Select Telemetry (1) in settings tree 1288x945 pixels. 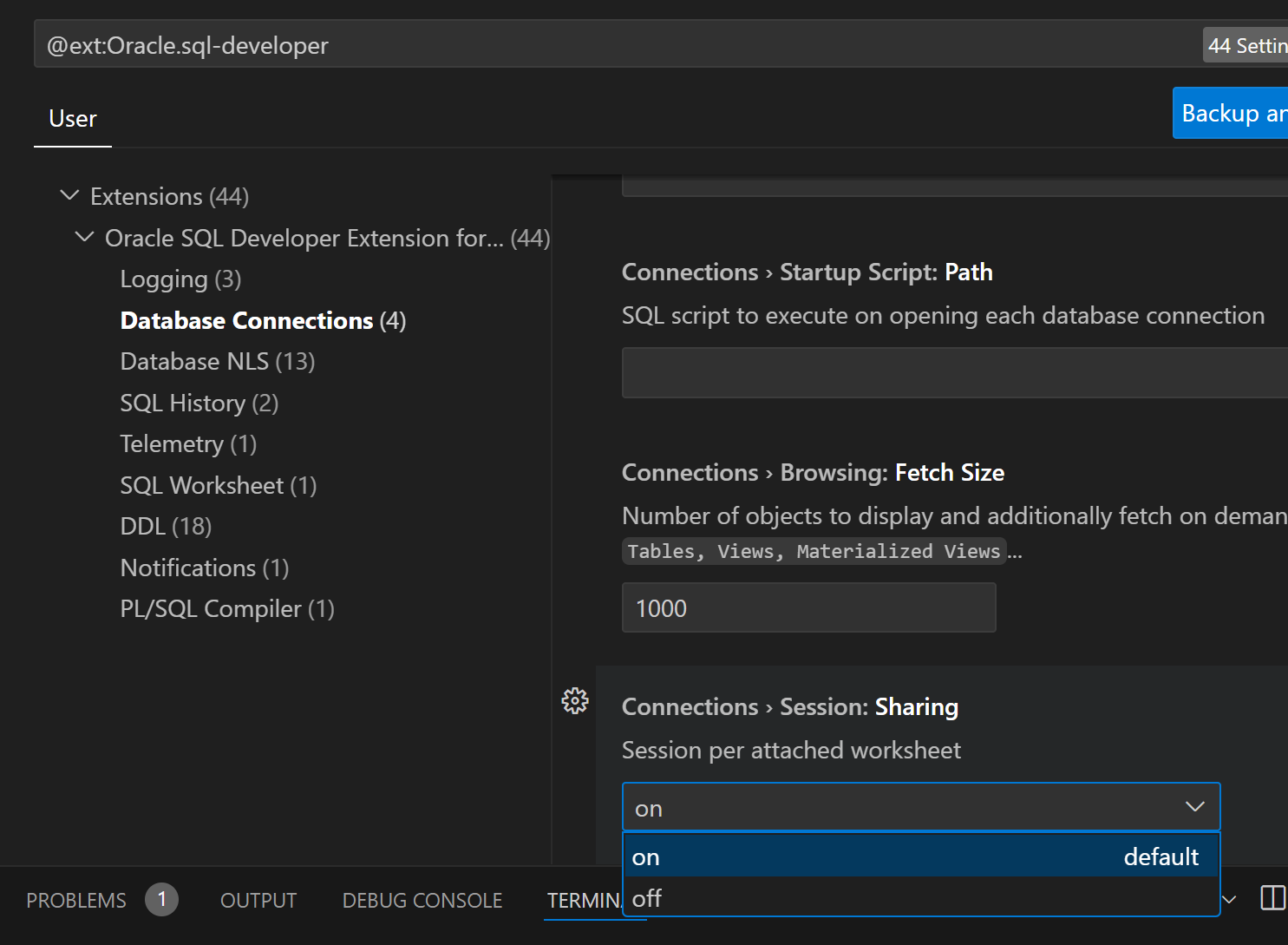pyautogui.click(x=188, y=443)
